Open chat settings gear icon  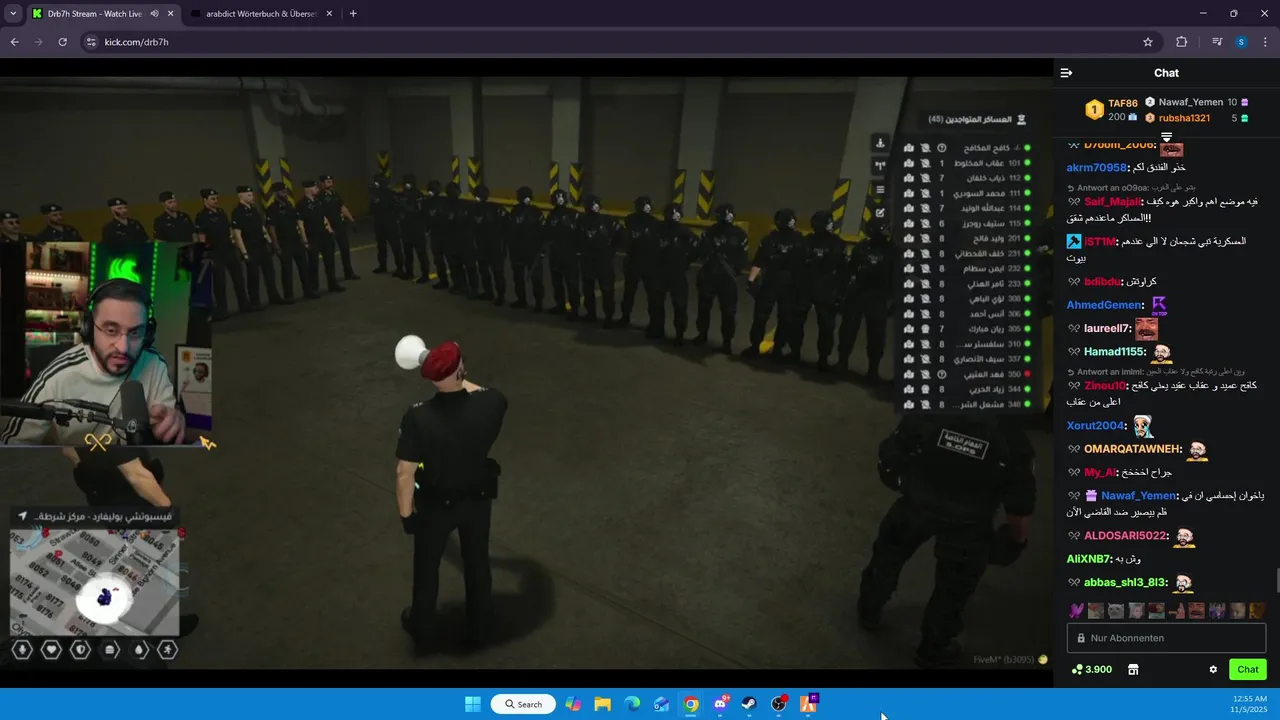pyautogui.click(x=1213, y=669)
